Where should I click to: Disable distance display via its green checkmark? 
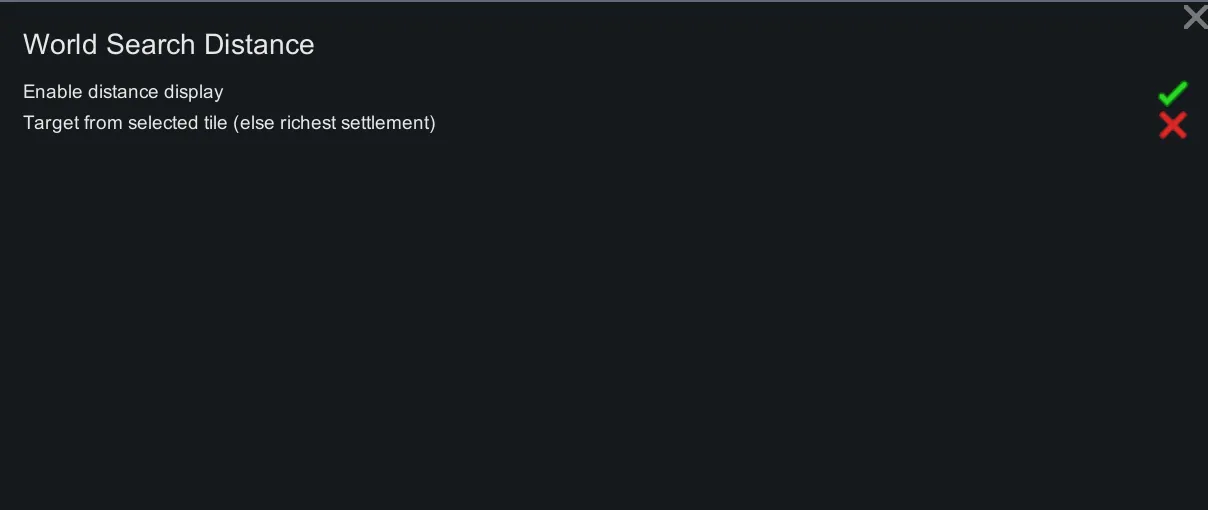click(x=1172, y=93)
